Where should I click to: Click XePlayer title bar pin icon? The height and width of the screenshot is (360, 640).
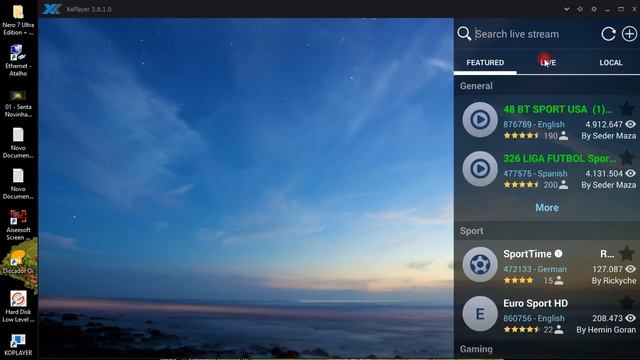pyautogui.click(x=580, y=9)
